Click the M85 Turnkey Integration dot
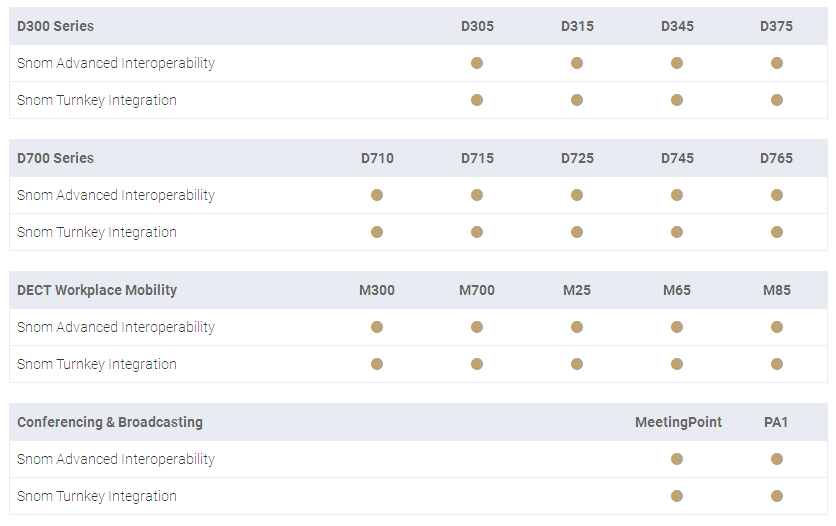Screen dimensions: 836x526 (777, 365)
